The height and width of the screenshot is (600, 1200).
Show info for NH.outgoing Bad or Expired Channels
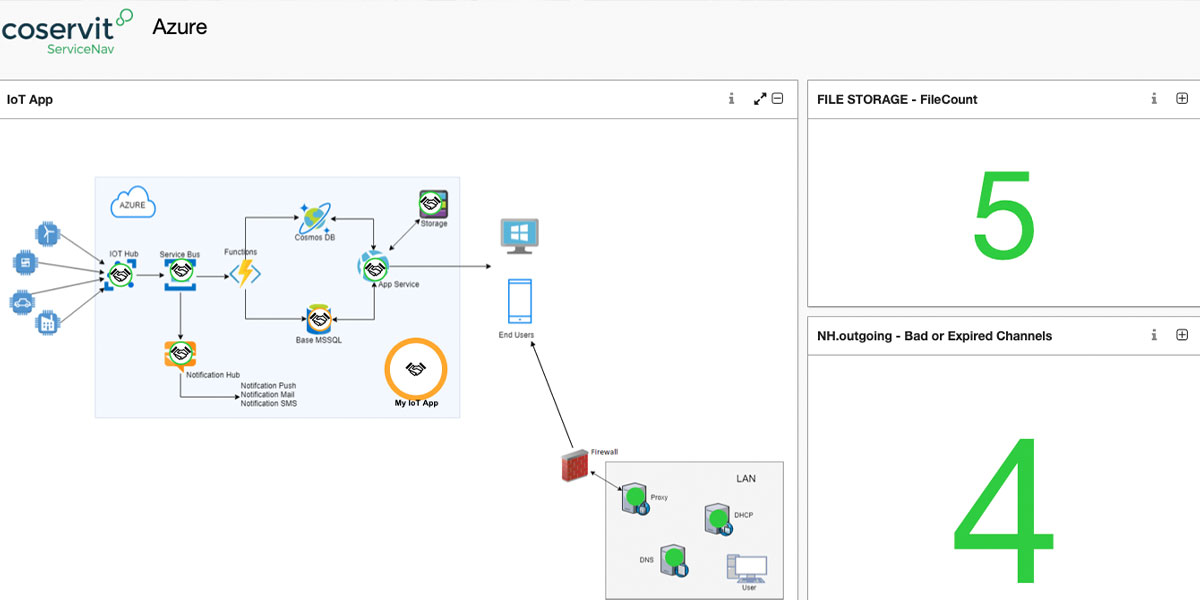point(1154,336)
